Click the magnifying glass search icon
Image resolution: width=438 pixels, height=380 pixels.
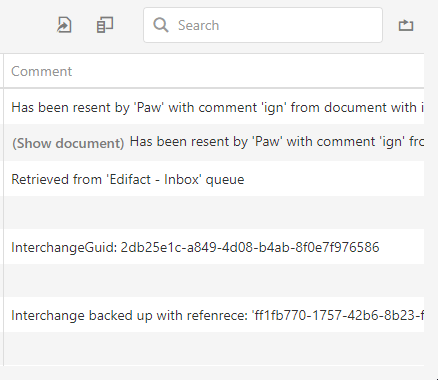[x=161, y=25]
